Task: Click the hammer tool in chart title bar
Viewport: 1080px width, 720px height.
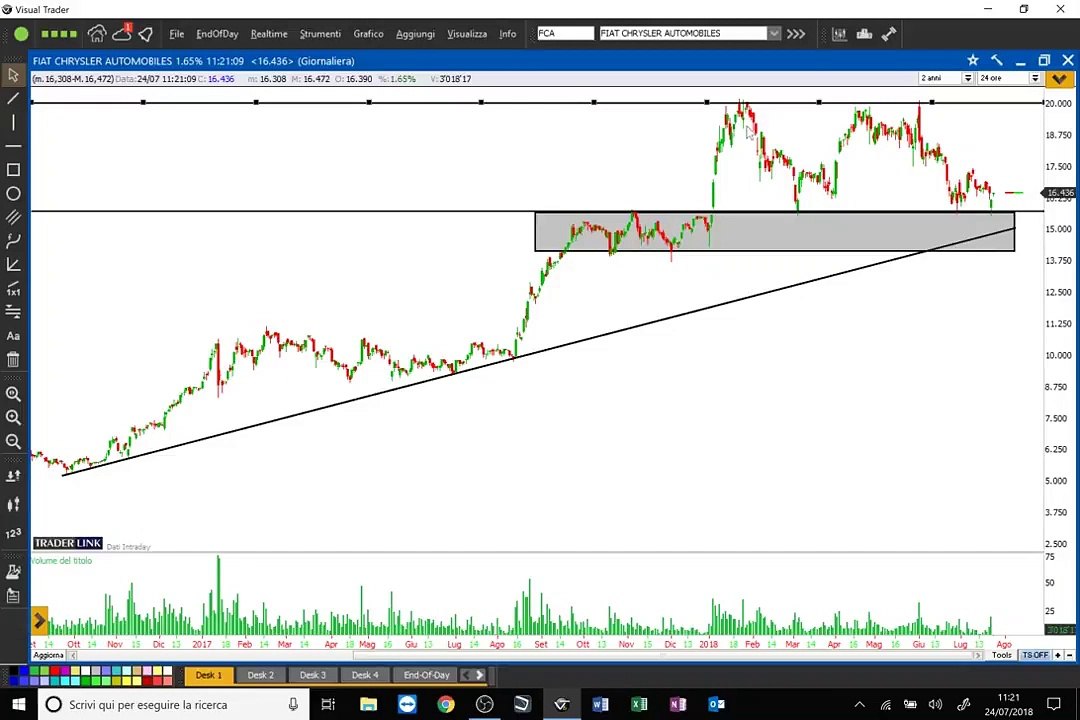Action: [x=997, y=60]
